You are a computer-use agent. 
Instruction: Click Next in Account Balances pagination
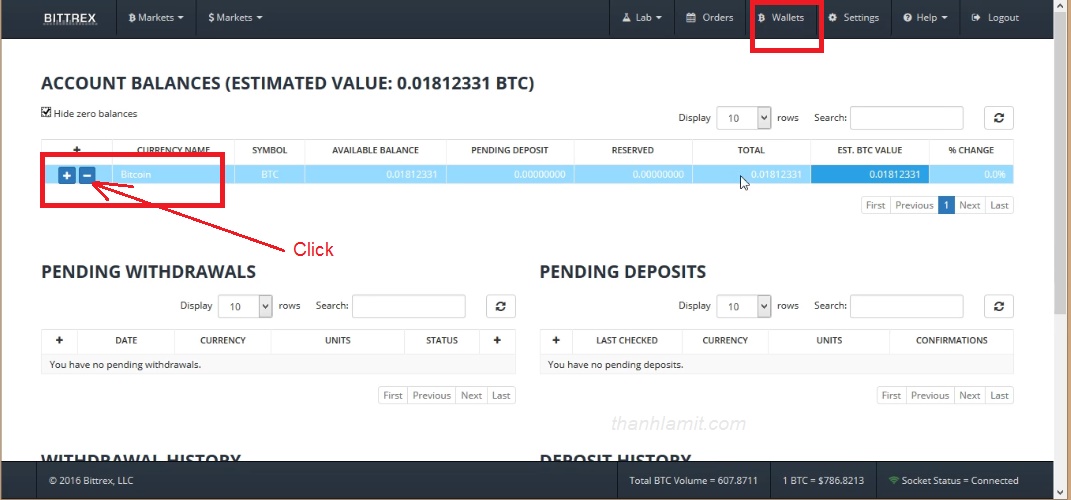click(x=970, y=206)
